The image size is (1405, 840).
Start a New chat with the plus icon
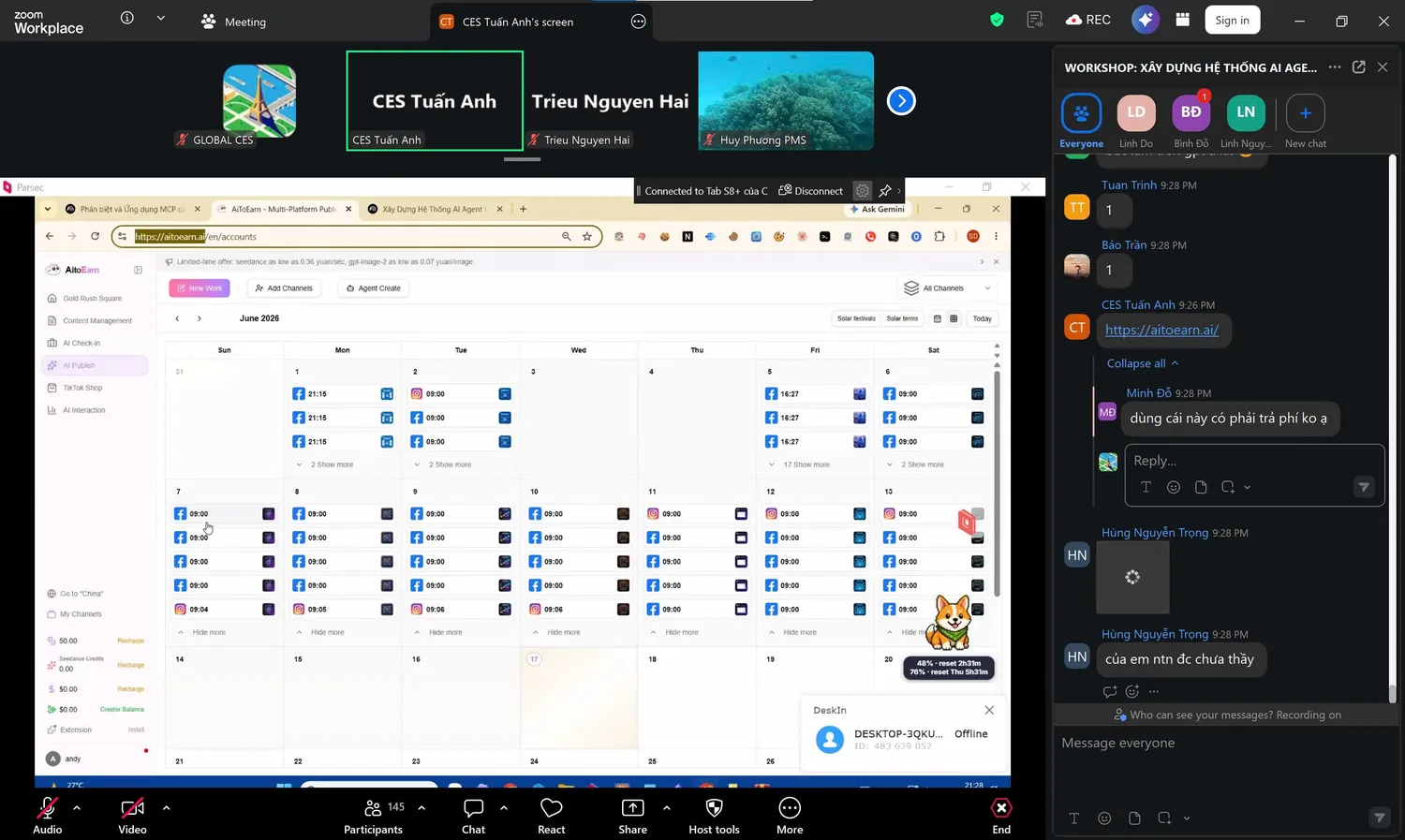coord(1306,112)
